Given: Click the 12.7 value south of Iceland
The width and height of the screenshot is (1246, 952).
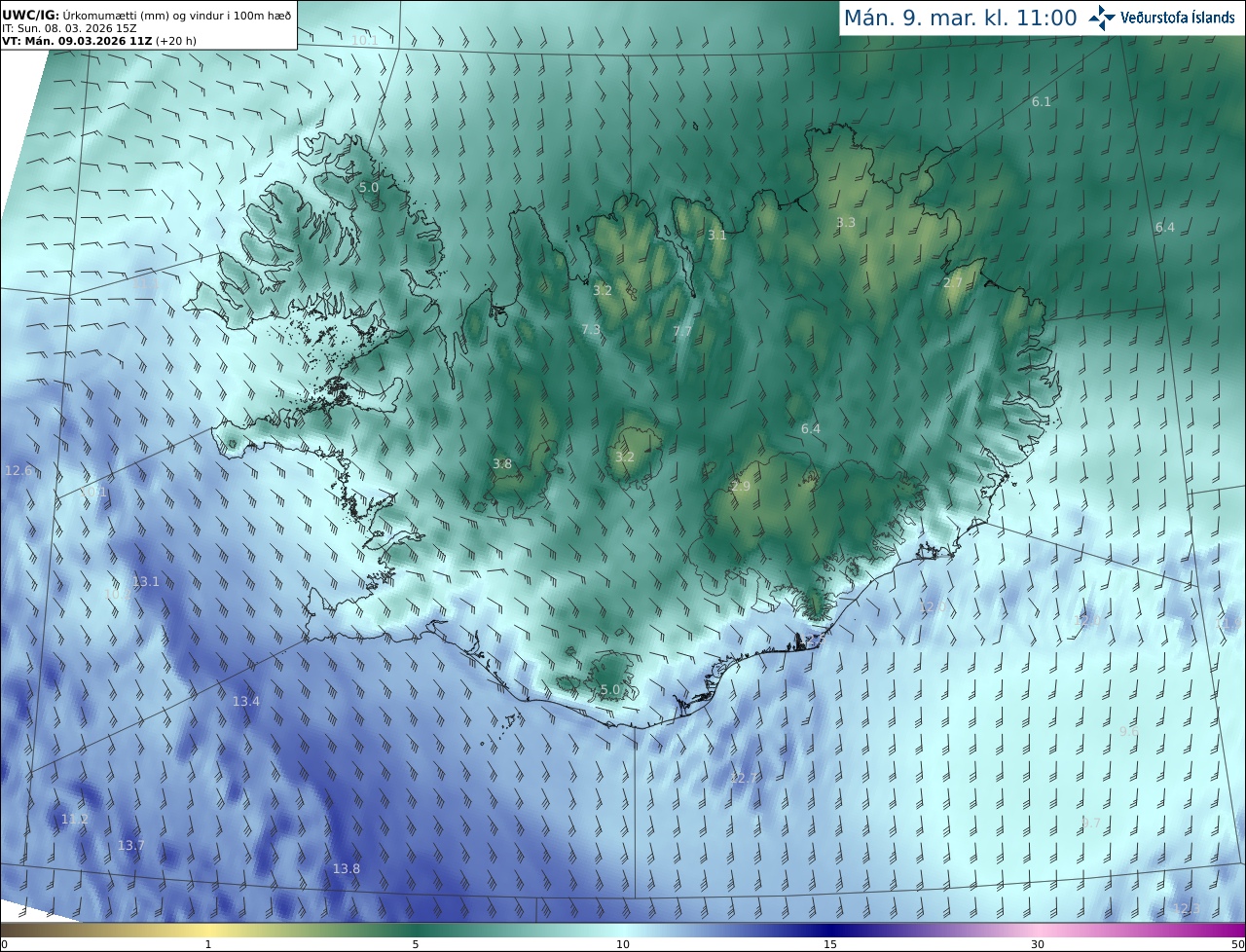Looking at the screenshot, I should click(x=744, y=779).
